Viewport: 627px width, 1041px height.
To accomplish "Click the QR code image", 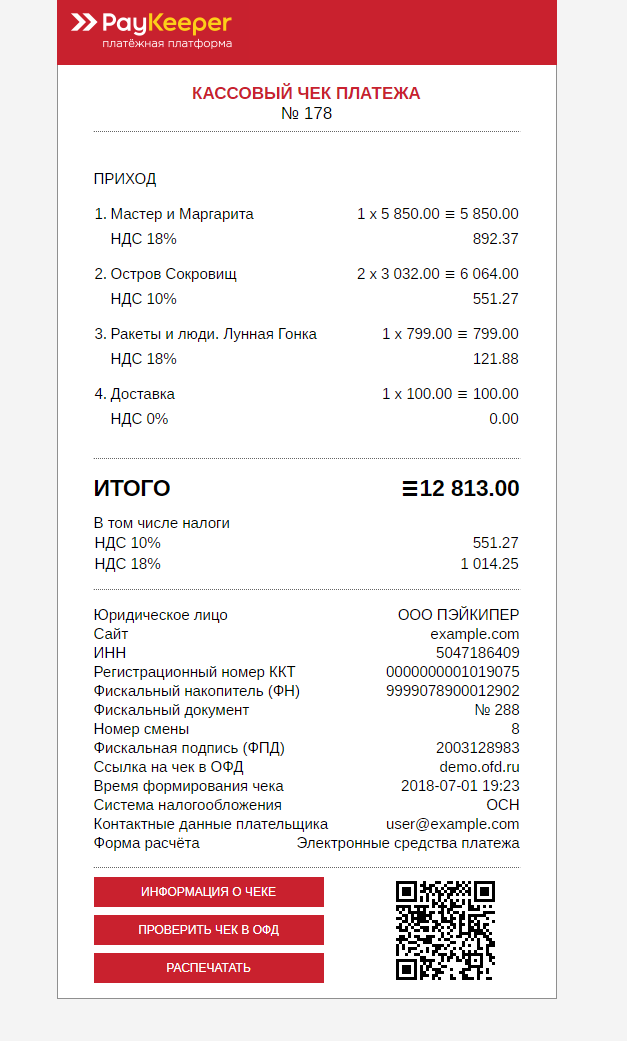I will 445,929.
